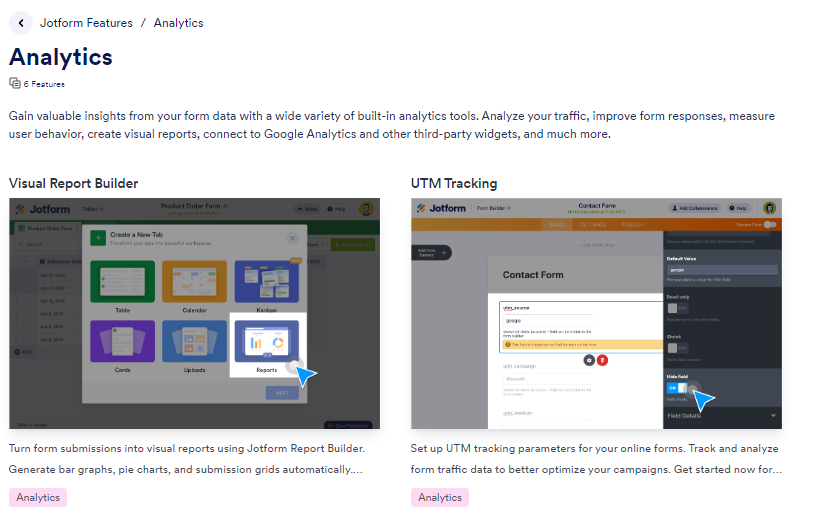Screen dimensions: 815x528
Task: Click the Analytics tag under UTM Tracking
Action: tap(439, 497)
